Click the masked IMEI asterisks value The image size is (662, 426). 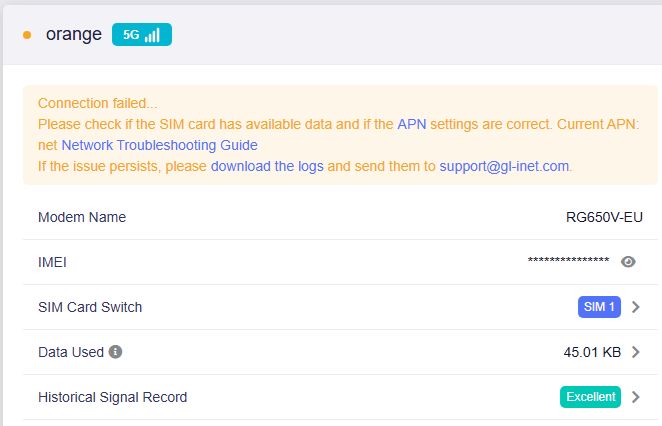point(568,260)
